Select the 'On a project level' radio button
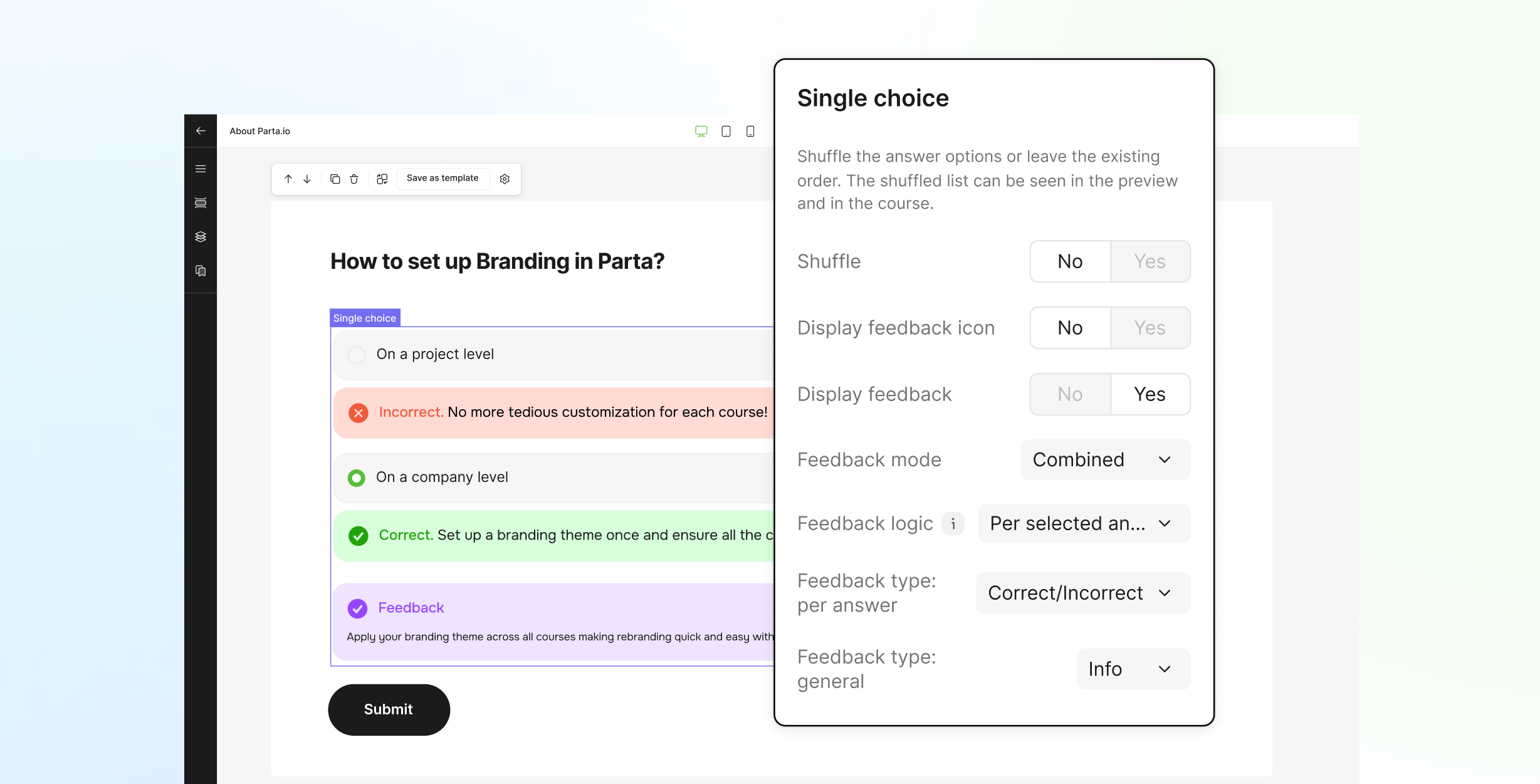The width and height of the screenshot is (1540, 784). click(357, 355)
